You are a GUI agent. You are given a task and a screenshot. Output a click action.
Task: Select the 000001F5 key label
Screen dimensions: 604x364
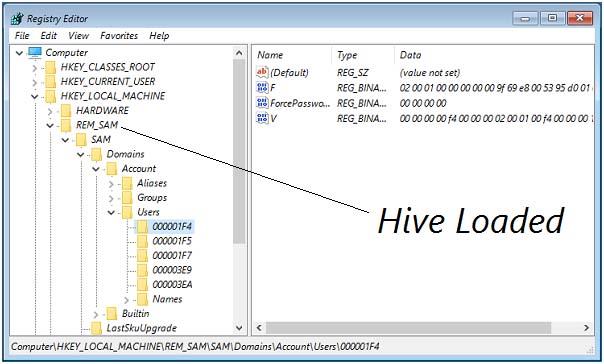click(172, 242)
